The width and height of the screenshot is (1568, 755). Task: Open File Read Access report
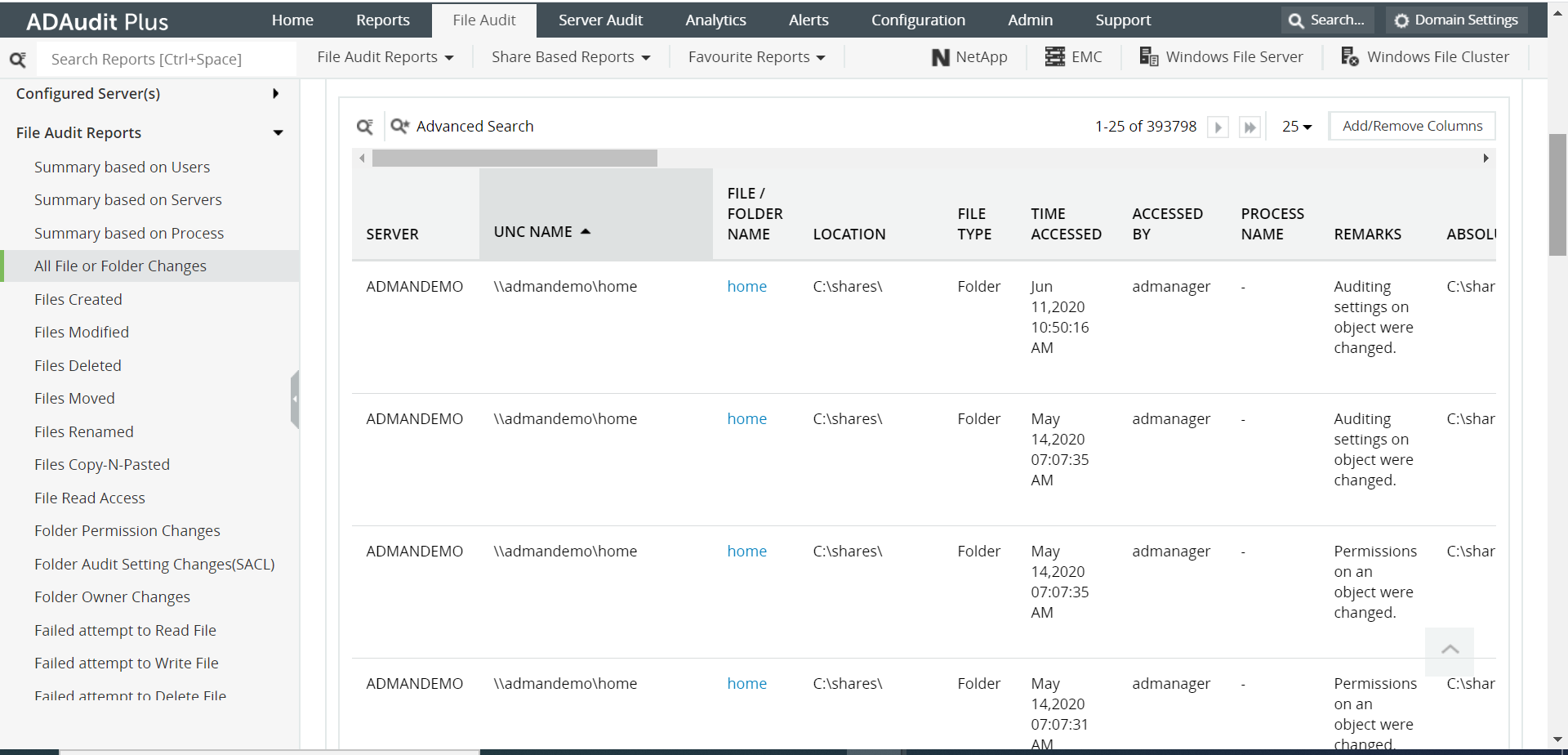(x=90, y=498)
